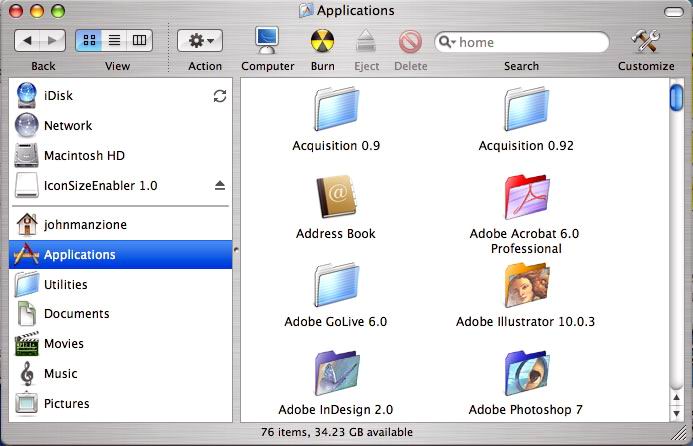Switch to list view

114,41
